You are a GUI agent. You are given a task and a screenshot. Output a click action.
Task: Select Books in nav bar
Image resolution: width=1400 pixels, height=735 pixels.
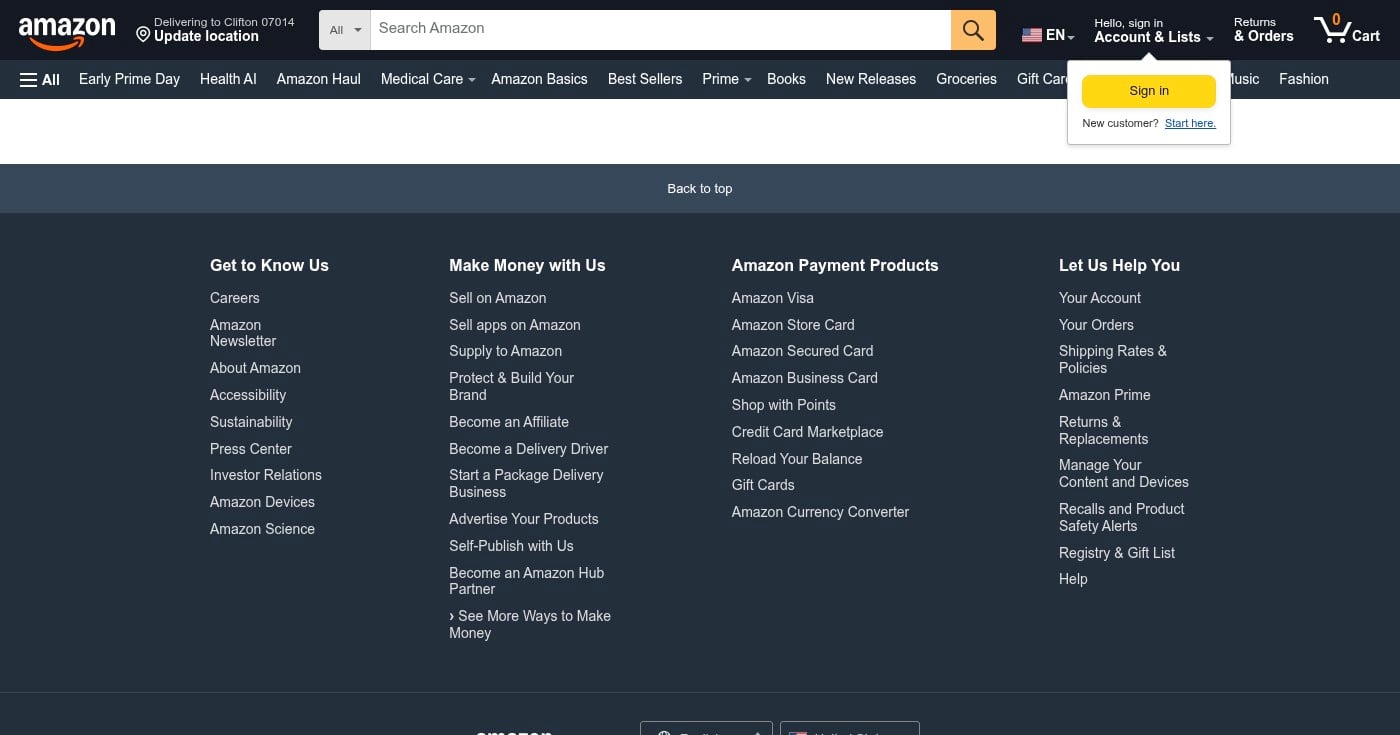(x=786, y=79)
